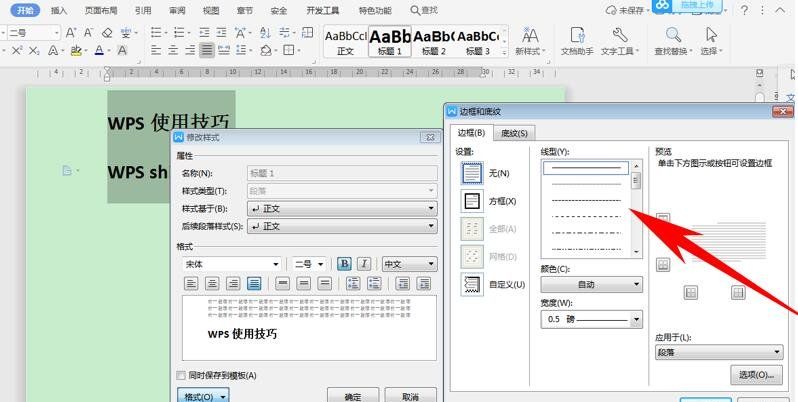Open the 颜色(C) 自动 color dropdown
798x402 pixels.
(591, 284)
